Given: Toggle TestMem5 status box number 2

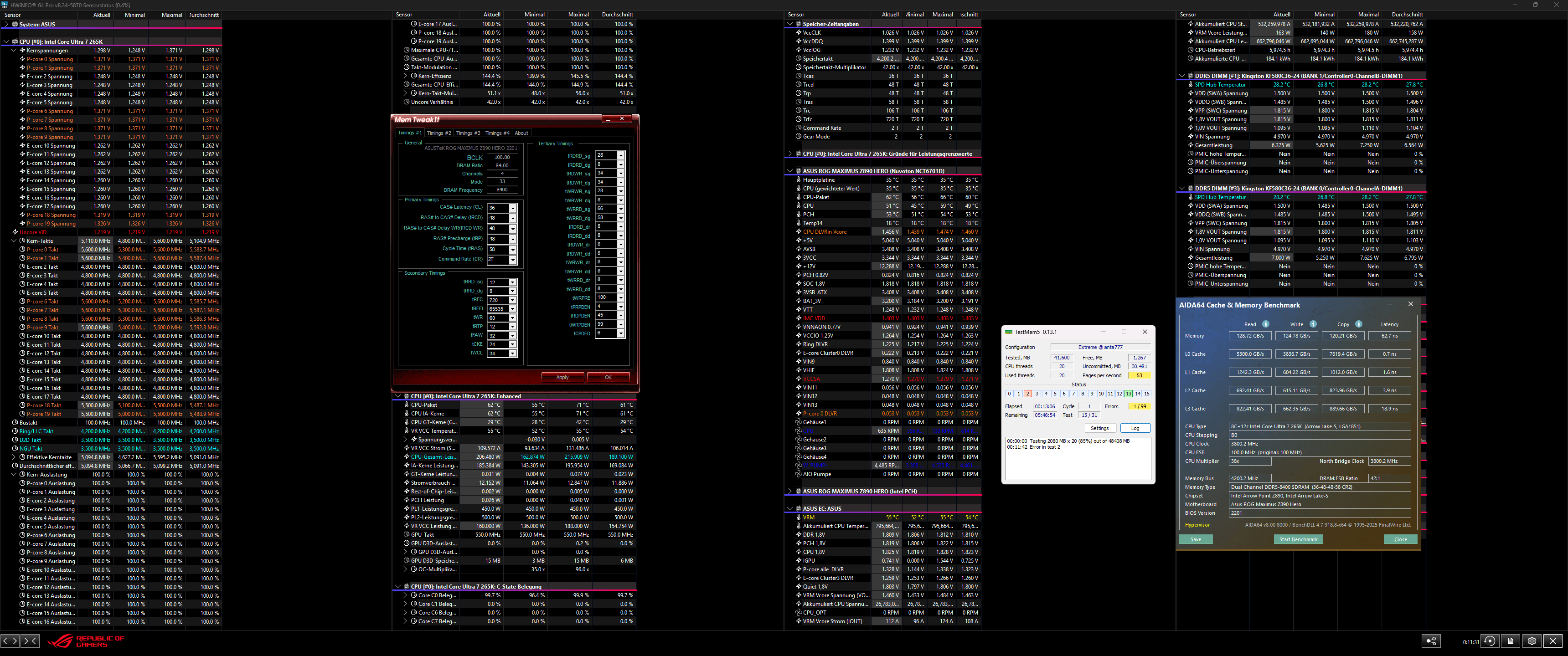Looking at the screenshot, I should coord(1027,394).
